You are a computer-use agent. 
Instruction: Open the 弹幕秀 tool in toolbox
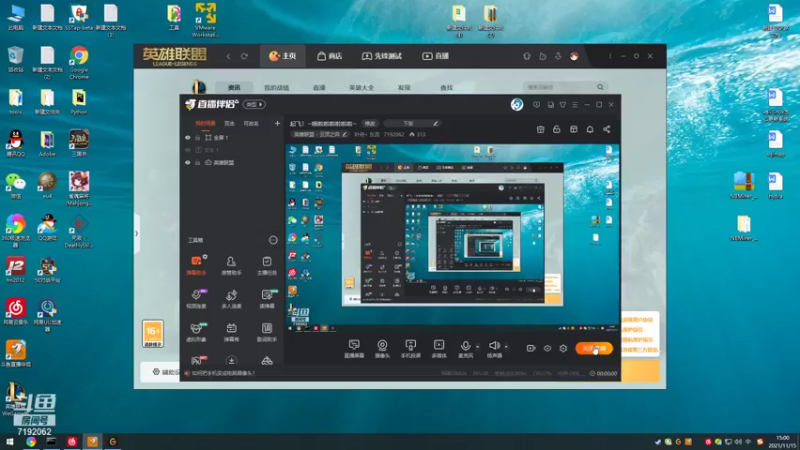231,332
